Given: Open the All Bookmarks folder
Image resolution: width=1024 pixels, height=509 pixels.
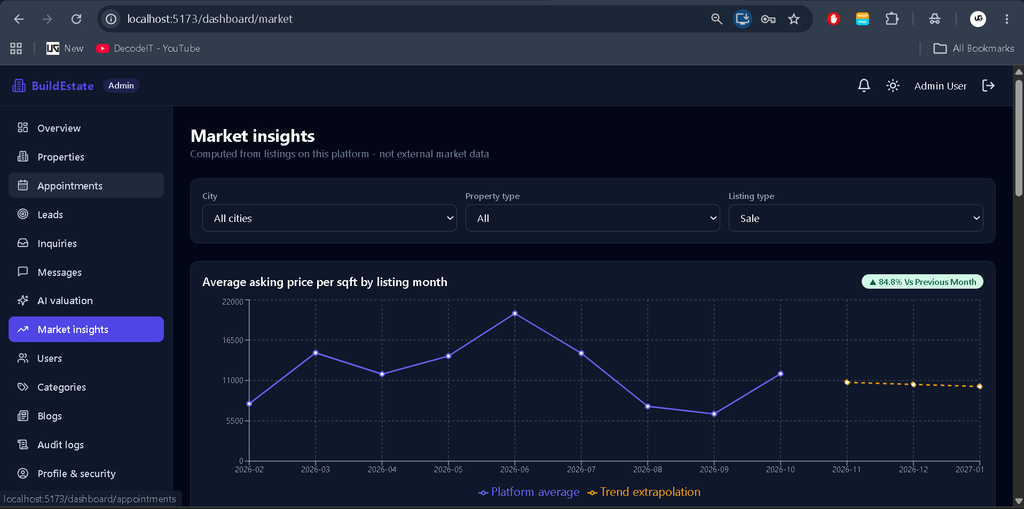Looking at the screenshot, I should pos(973,48).
